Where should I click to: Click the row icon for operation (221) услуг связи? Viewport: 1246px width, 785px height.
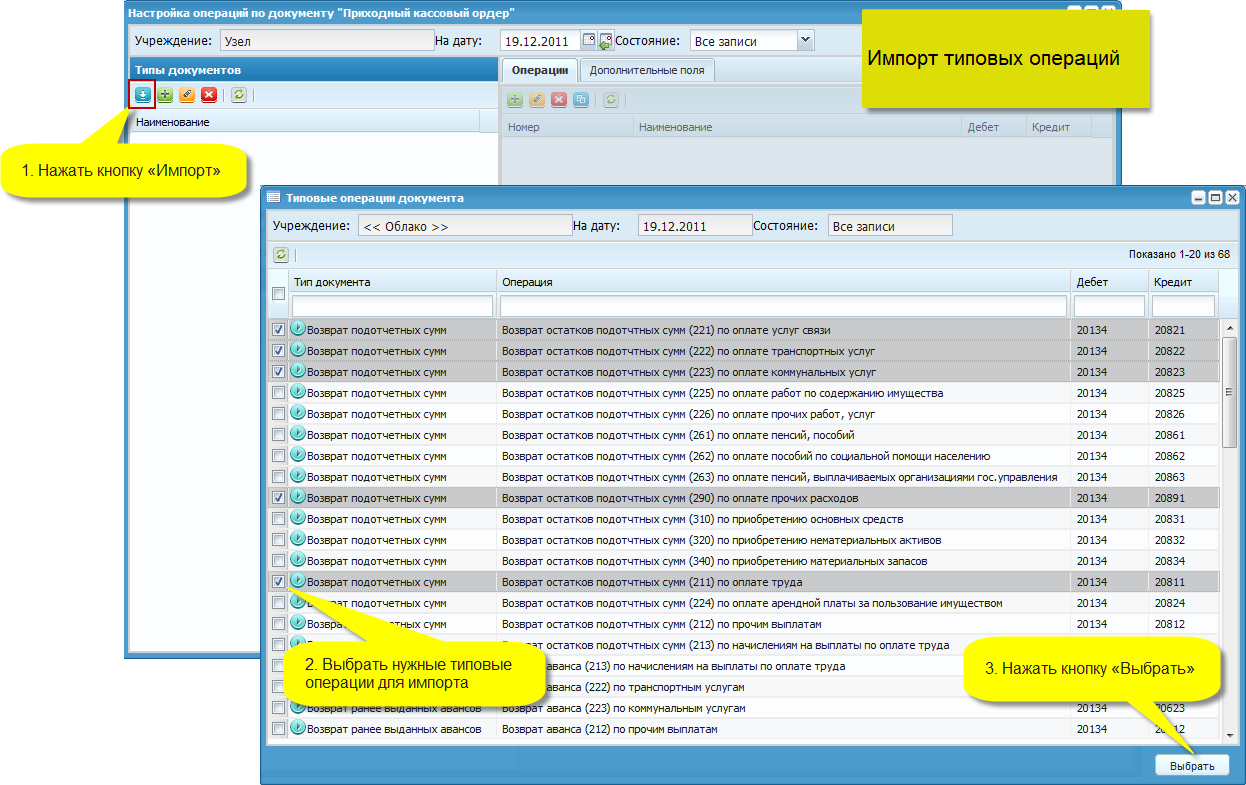[x=297, y=329]
